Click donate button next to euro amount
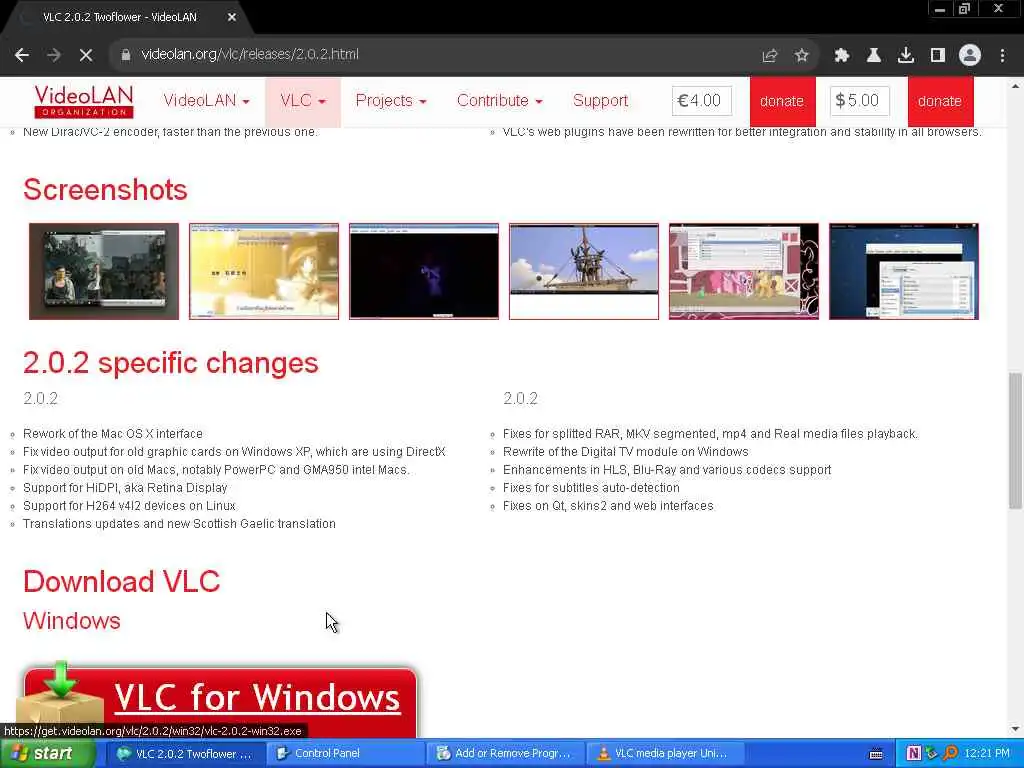Image resolution: width=1024 pixels, height=768 pixels. click(x=782, y=101)
